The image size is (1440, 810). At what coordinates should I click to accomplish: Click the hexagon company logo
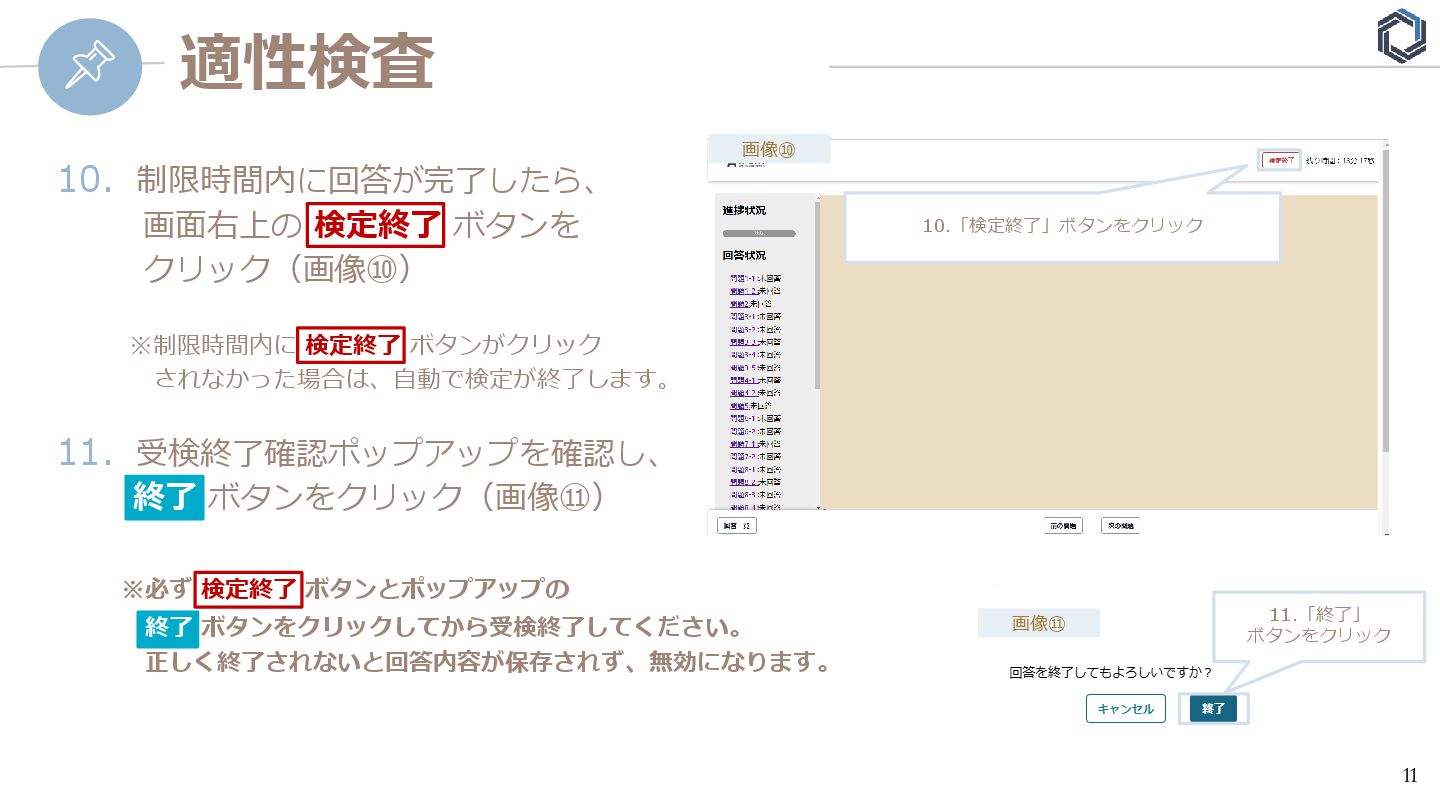(1401, 36)
